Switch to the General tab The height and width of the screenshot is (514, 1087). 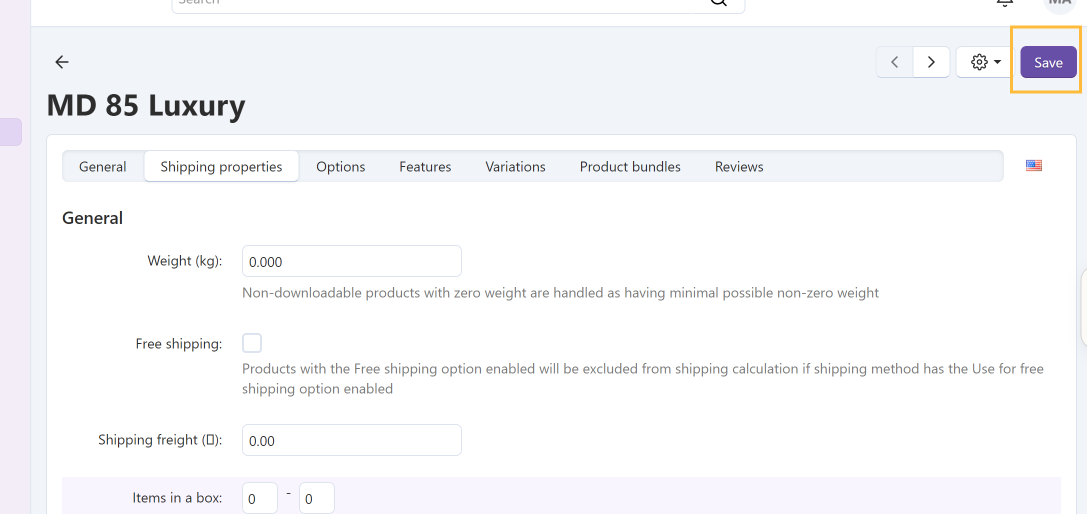point(103,166)
